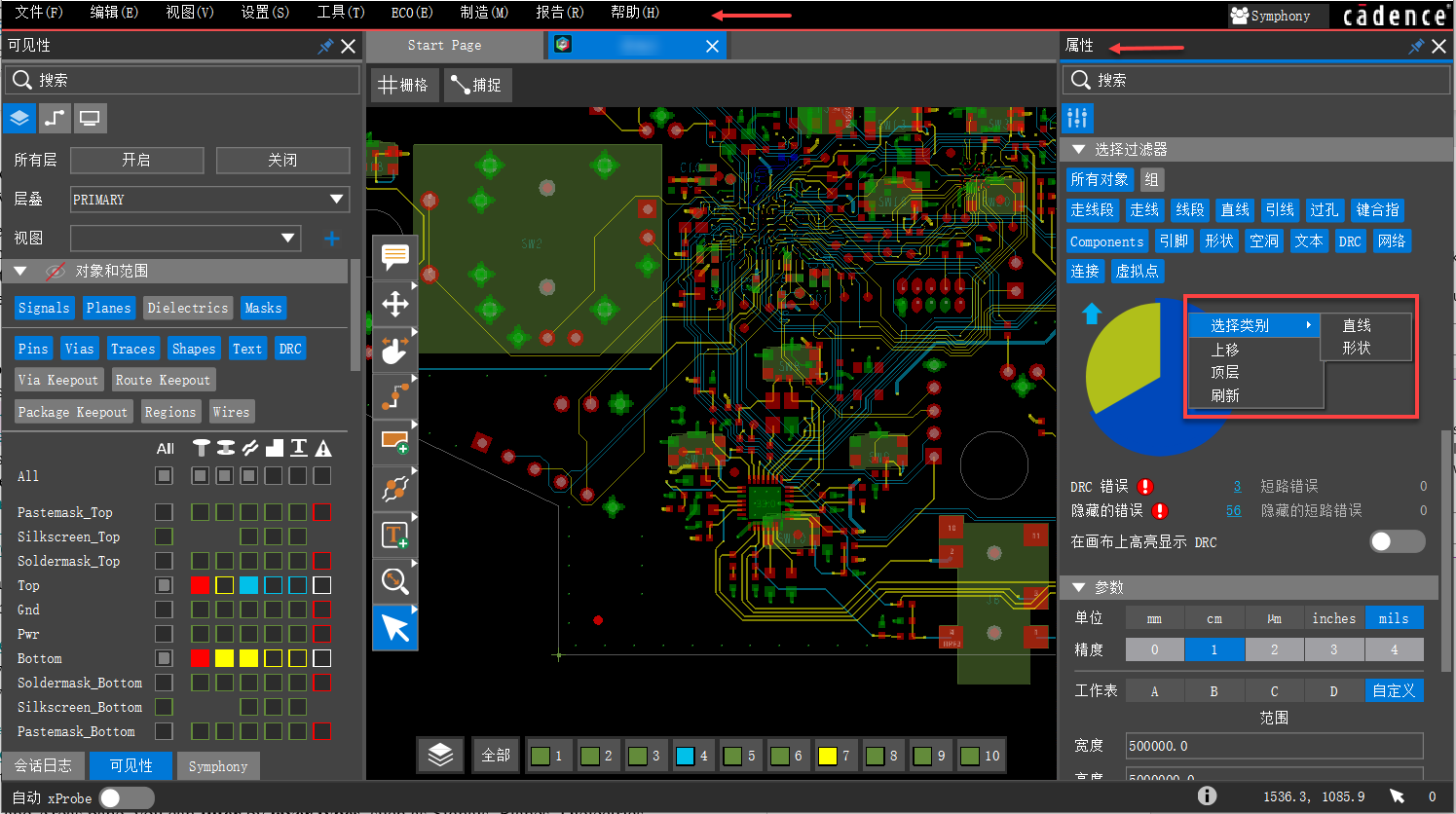The image size is (1456, 814).
Task: Collapse the 对象和范围 section
Action: point(19,271)
